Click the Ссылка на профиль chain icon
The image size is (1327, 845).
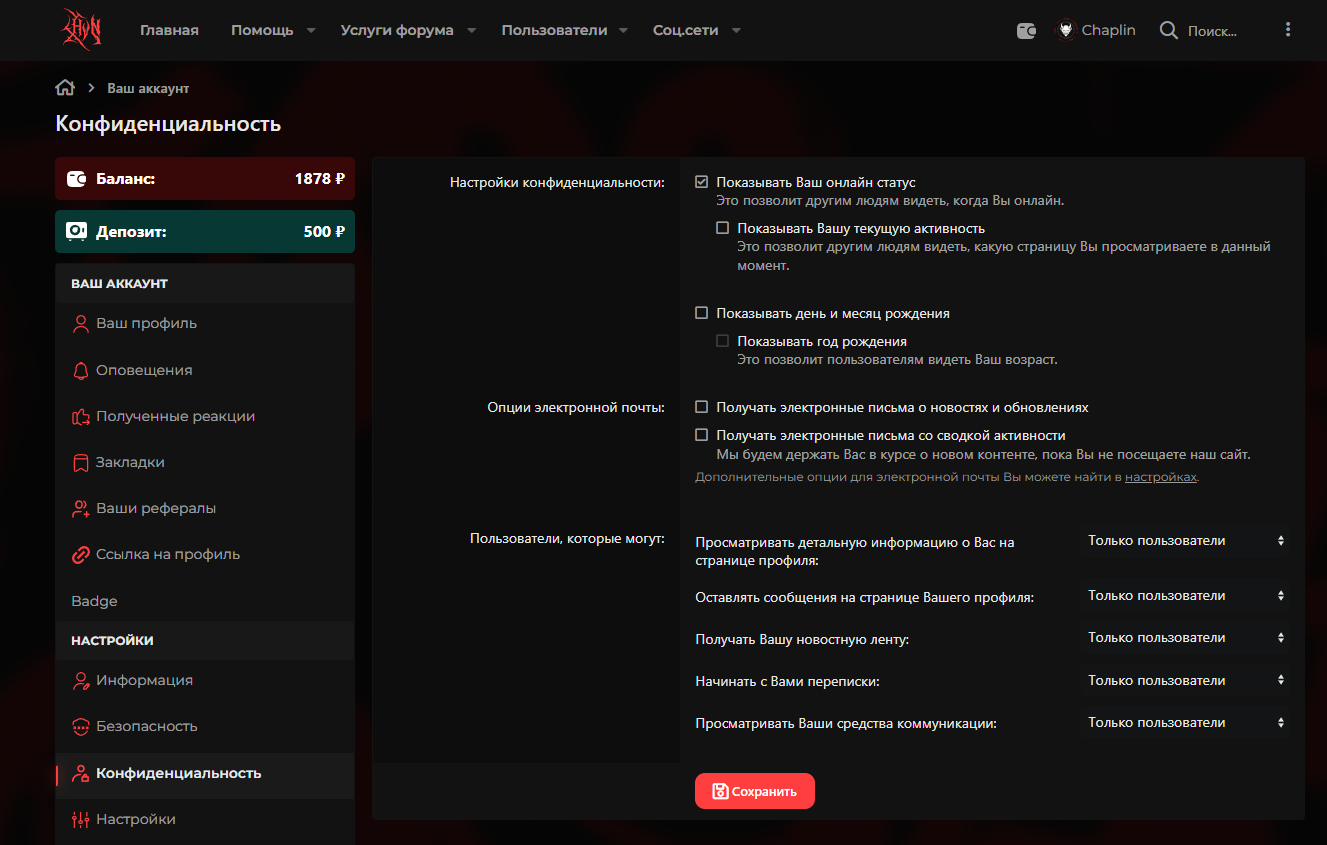coord(81,555)
